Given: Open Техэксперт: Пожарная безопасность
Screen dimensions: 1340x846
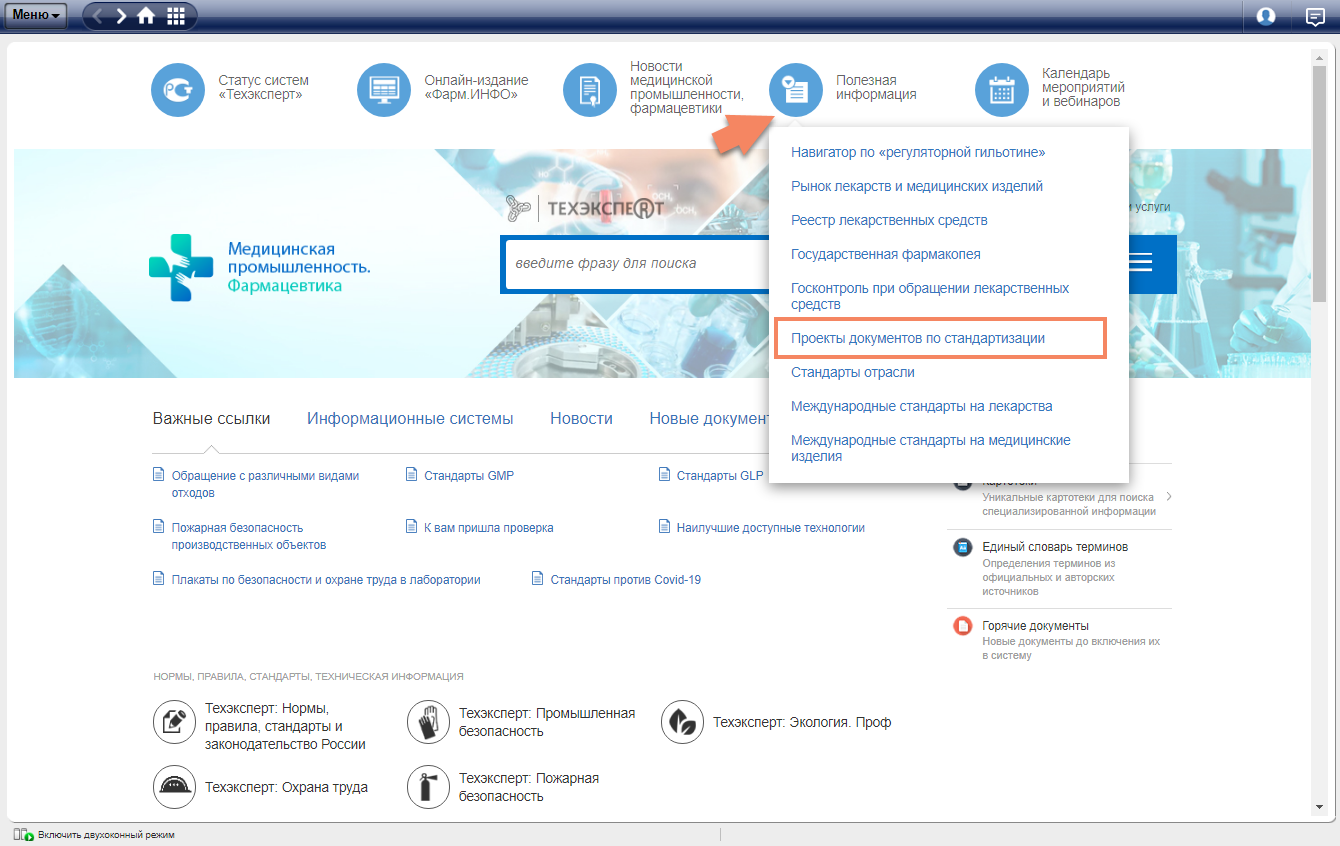Looking at the screenshot, I should [x=529, y=787].
